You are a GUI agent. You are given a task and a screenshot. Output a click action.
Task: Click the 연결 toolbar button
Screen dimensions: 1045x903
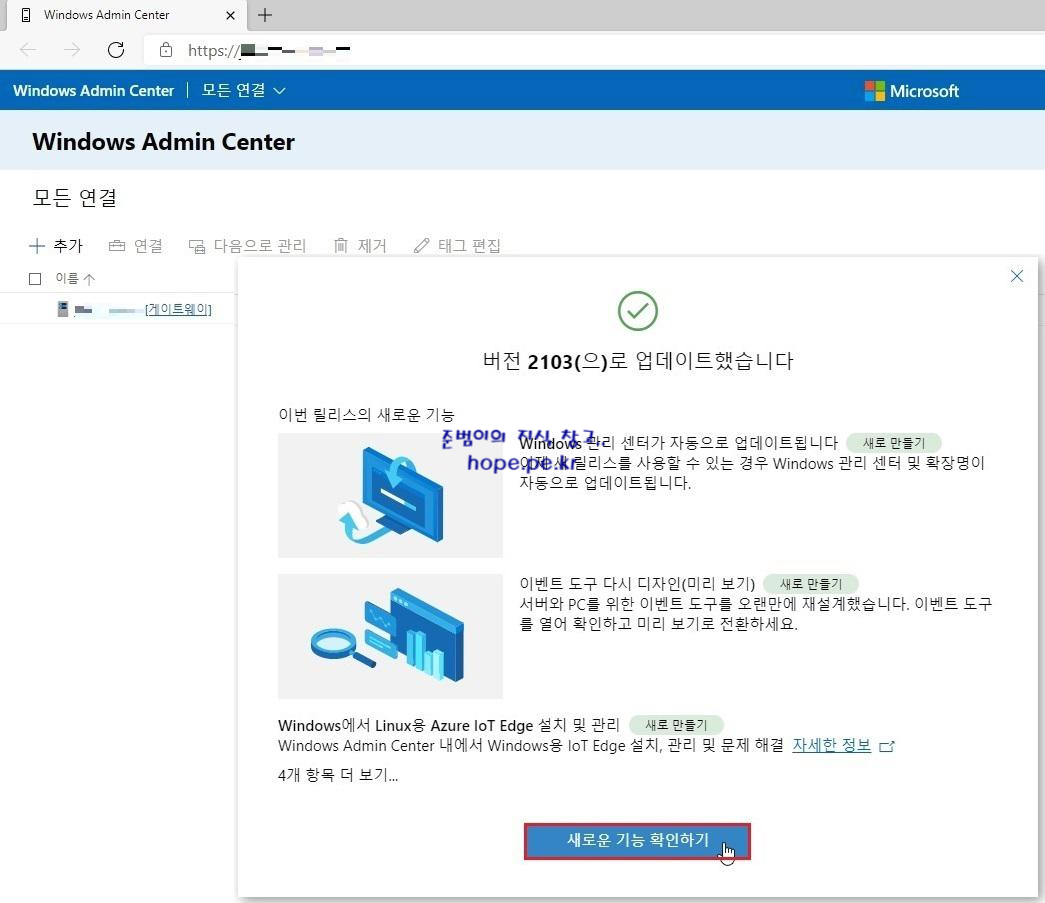136,246
